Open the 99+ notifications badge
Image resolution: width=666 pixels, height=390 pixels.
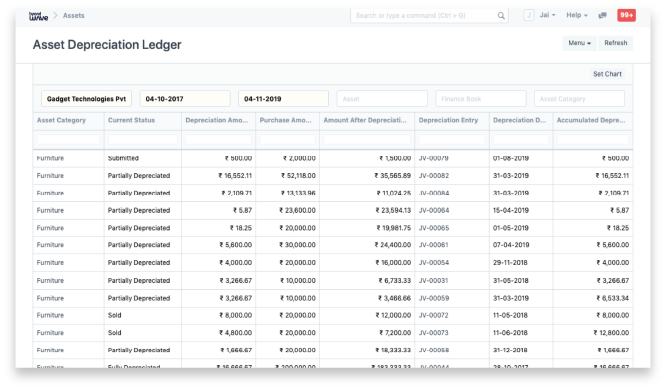click(626, 15)
